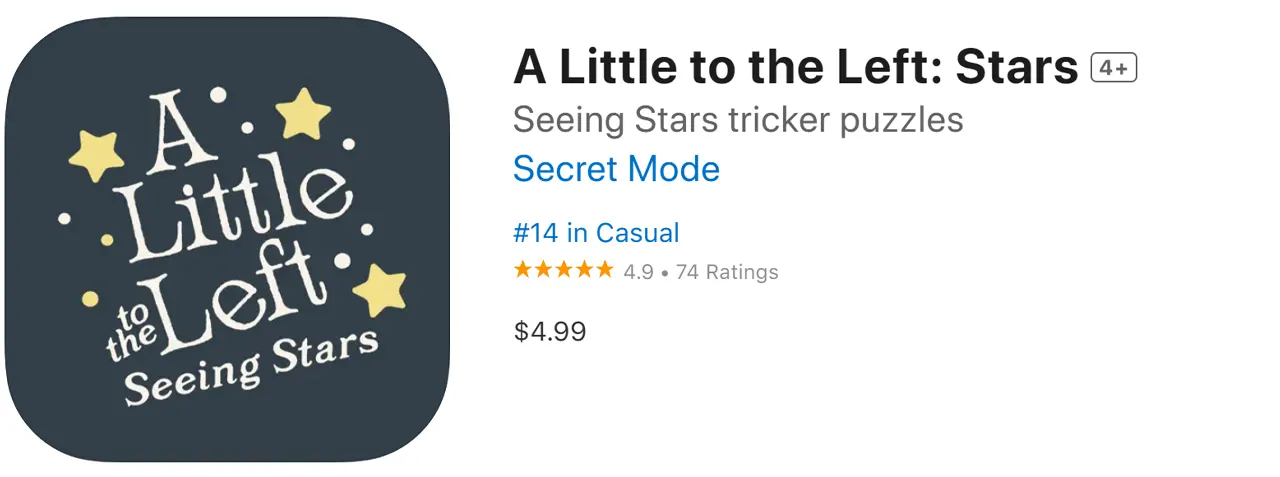Open the #14 in Casual chart link
This screenshot has width=1280, height=477.
(x=596, y=234)
